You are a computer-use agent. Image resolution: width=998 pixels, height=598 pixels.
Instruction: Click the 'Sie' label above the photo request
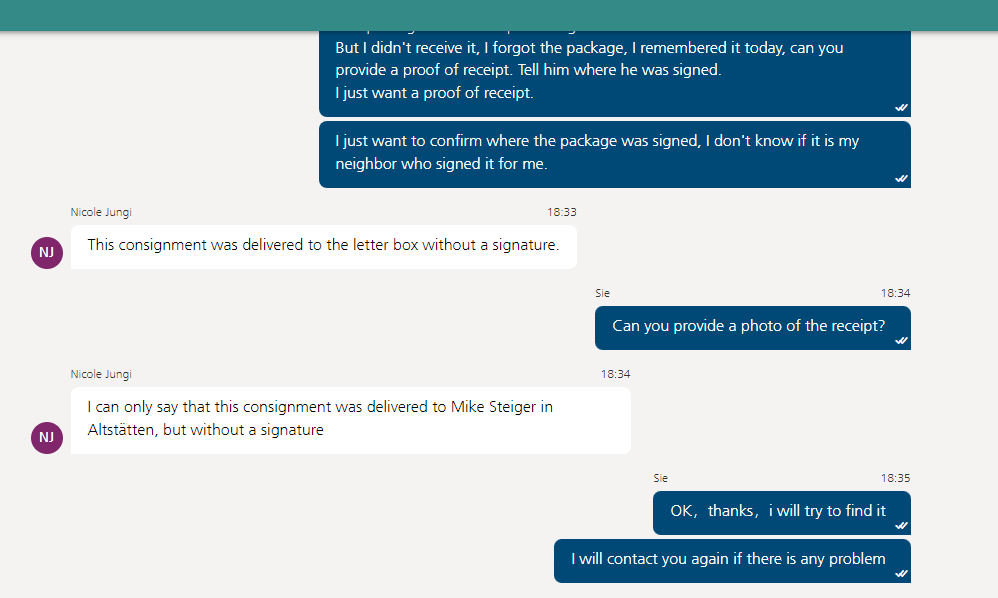click(602, 293)
